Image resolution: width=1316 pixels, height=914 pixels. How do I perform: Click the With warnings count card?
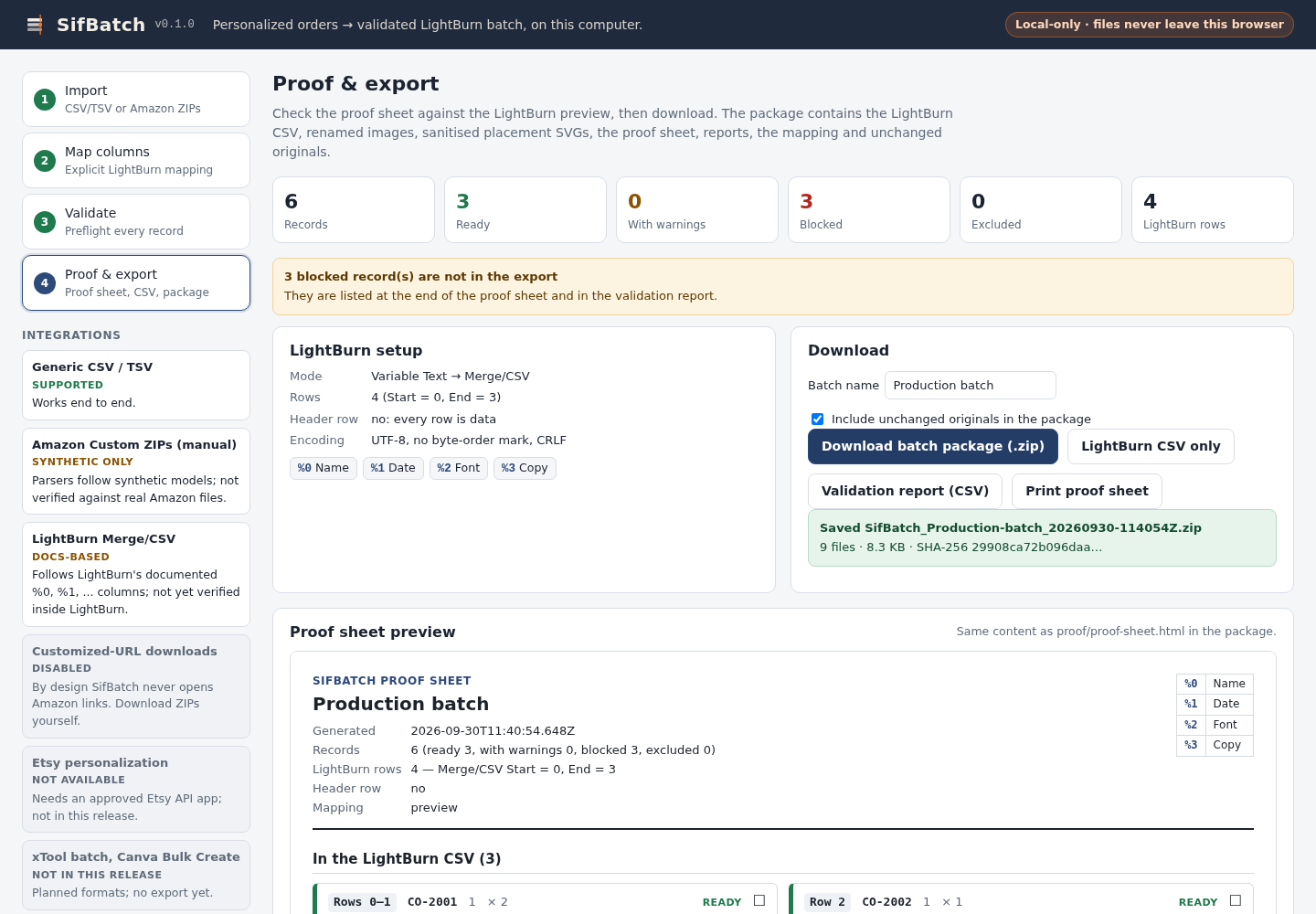click(697, 209)
